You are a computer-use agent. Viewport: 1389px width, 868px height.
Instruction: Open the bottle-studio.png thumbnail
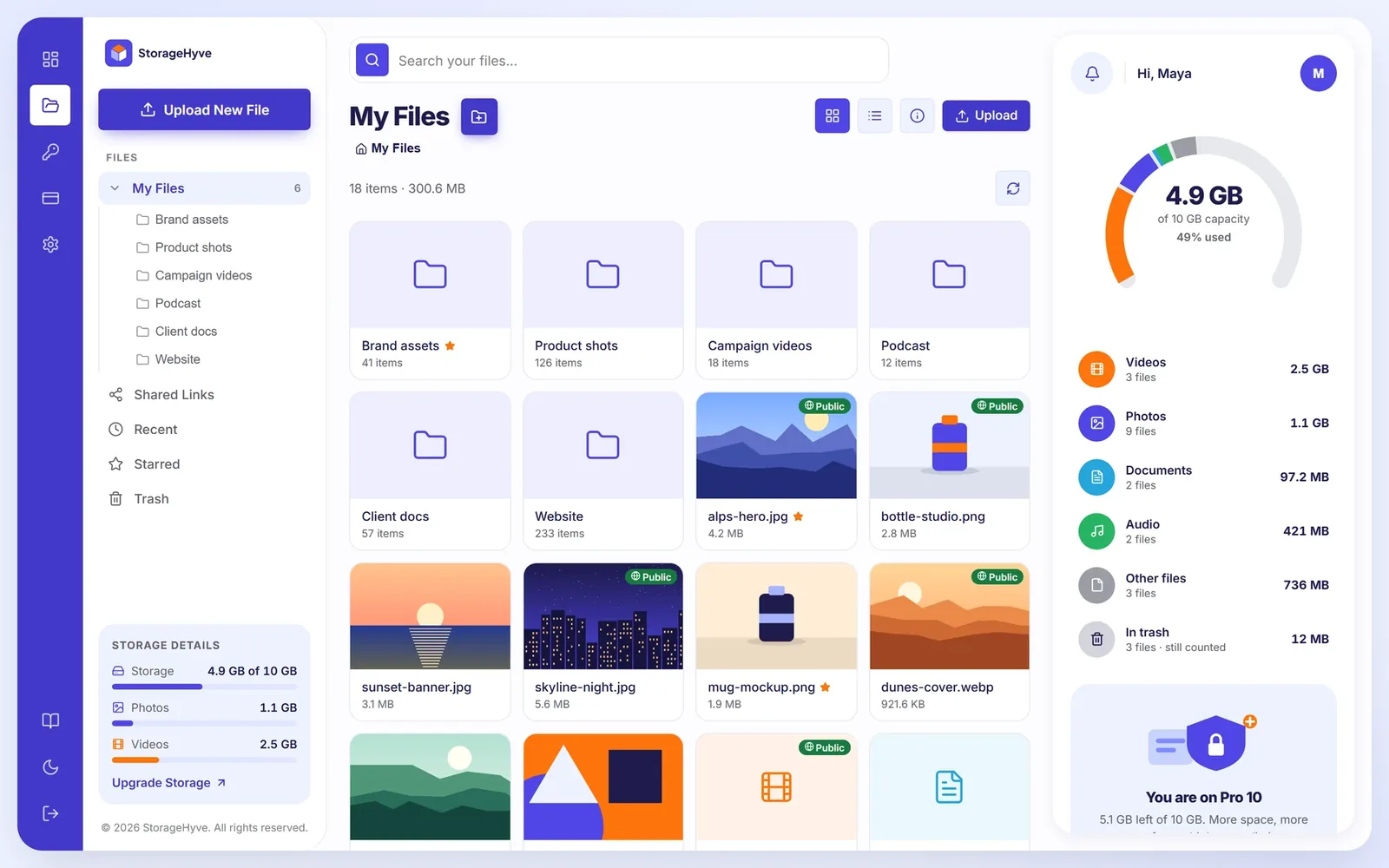[x=949, y=445]
